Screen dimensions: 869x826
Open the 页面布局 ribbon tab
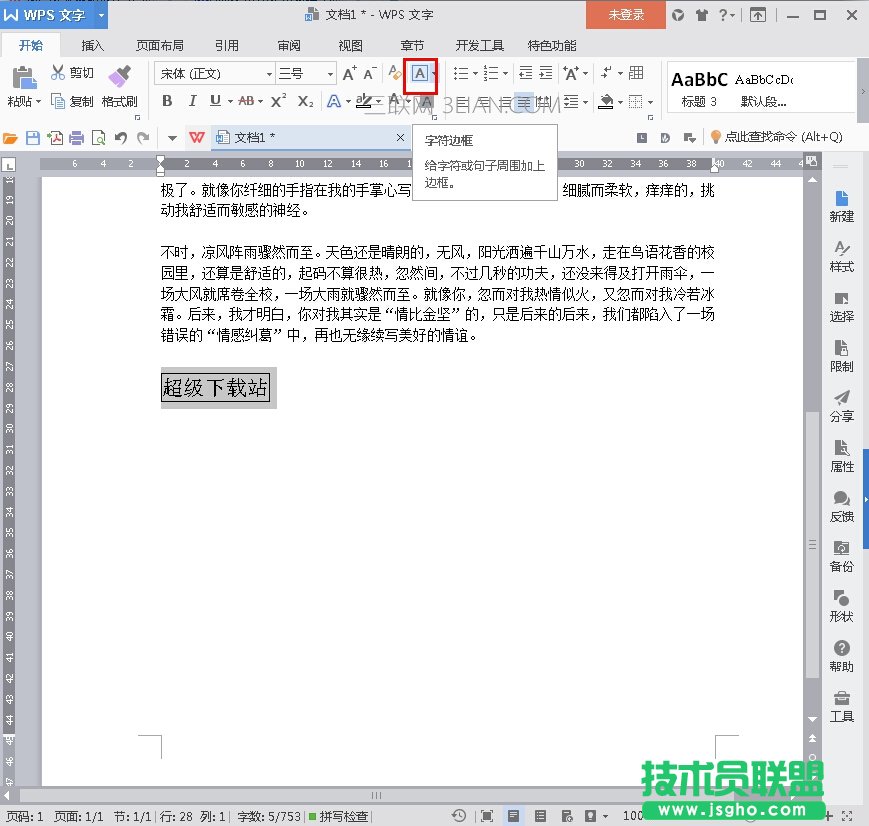point(160,44)
